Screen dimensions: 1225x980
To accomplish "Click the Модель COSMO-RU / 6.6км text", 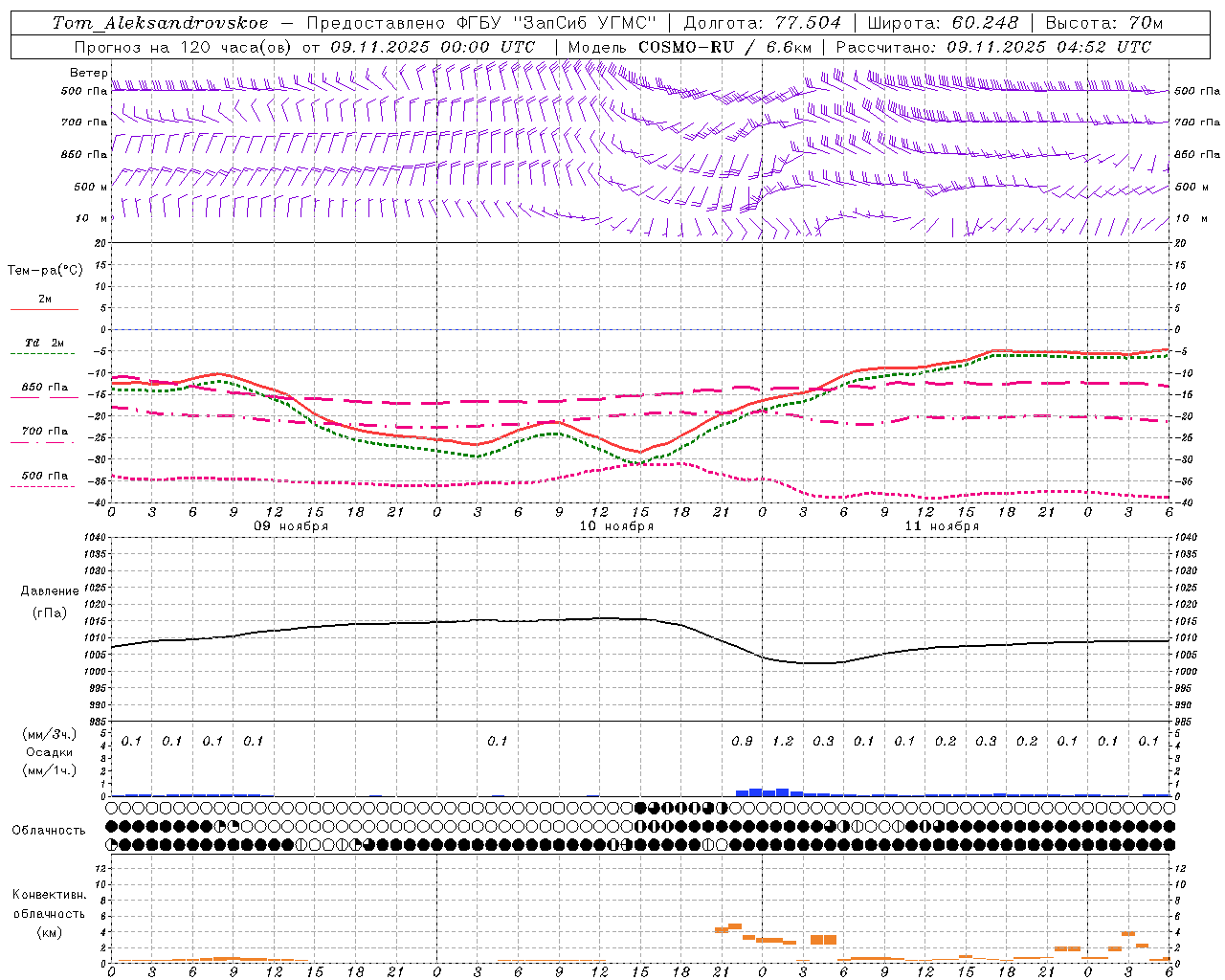I will pyautogui.click(x=690, y=47).
